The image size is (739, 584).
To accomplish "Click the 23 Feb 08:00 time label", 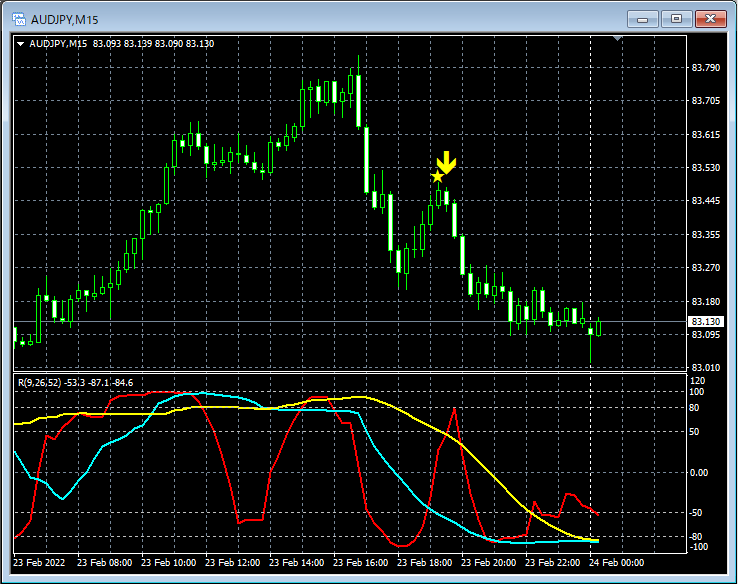I will [x=104, y=562].
